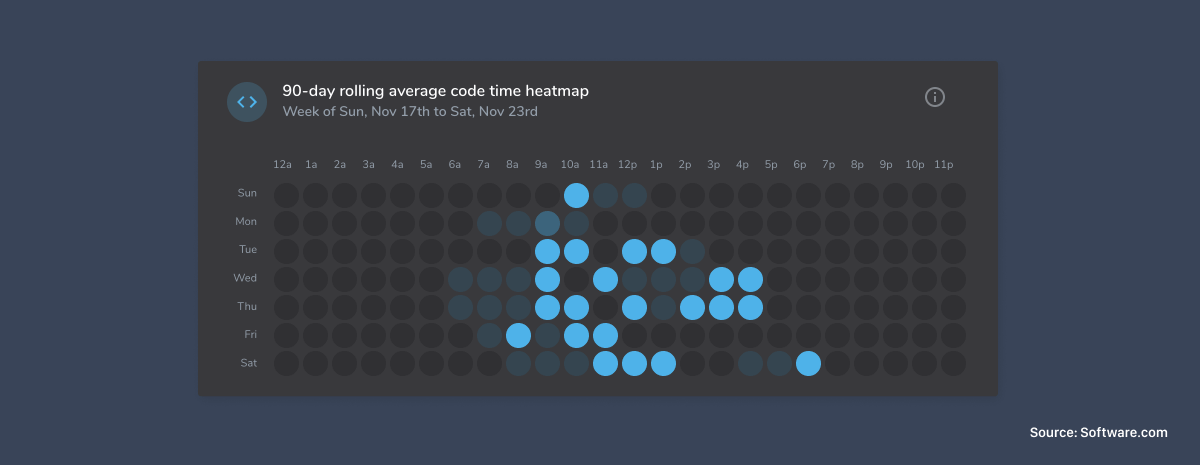Image resolution: width=1200 pixels, height=465 pixels.
Task: Click the heatmap title text
Action: pos(435,91)
